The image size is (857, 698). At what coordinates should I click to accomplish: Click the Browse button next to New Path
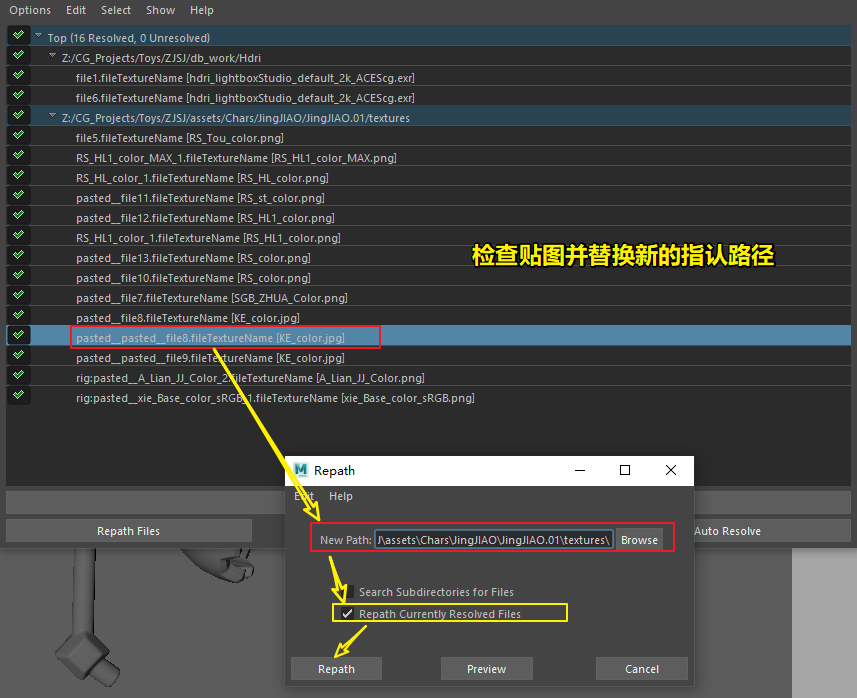pyautogui.click(x=639, y=540)
